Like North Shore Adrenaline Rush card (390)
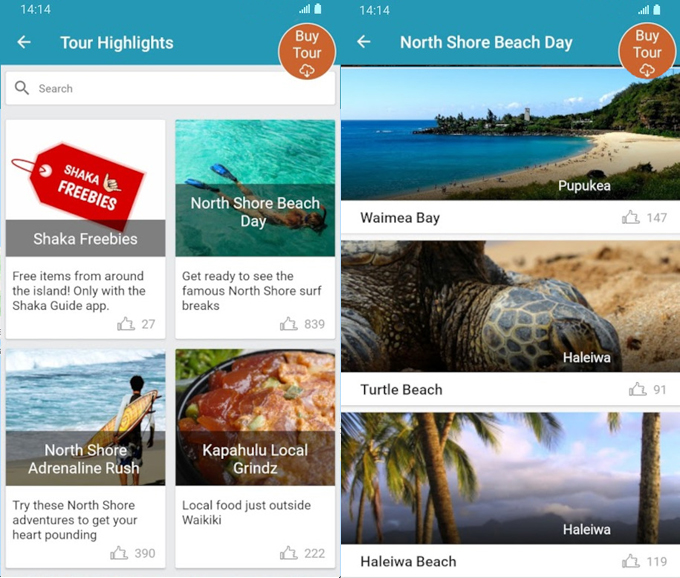 [119, 553]
